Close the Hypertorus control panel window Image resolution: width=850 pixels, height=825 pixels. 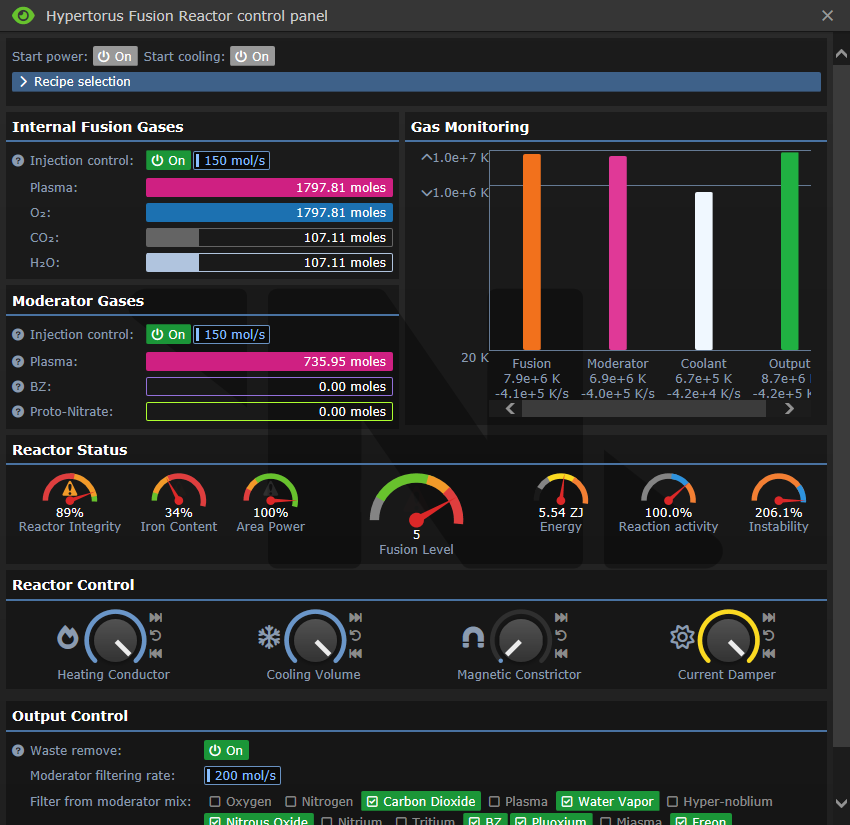point(827,16)
